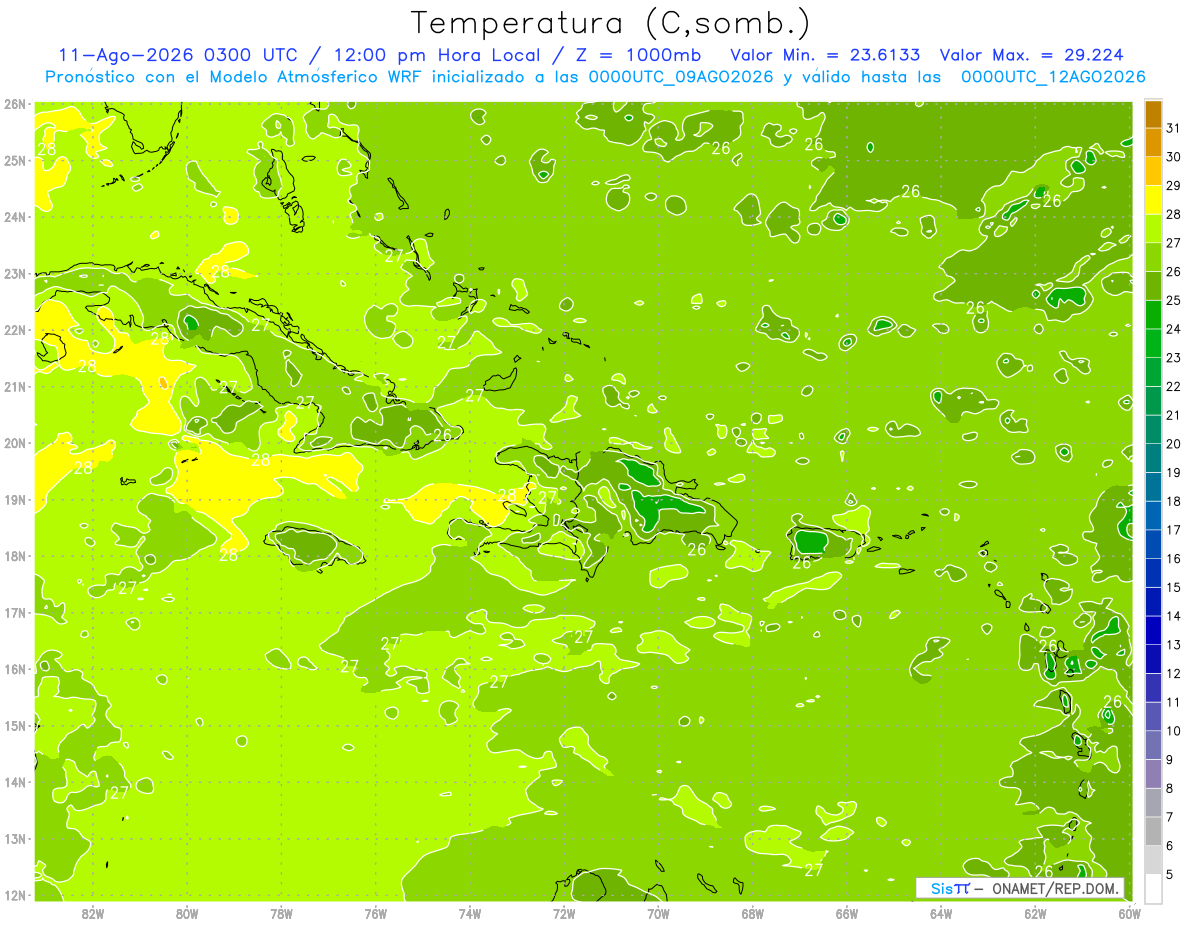Click the colorbar label 10

(x=1174, y=731)
